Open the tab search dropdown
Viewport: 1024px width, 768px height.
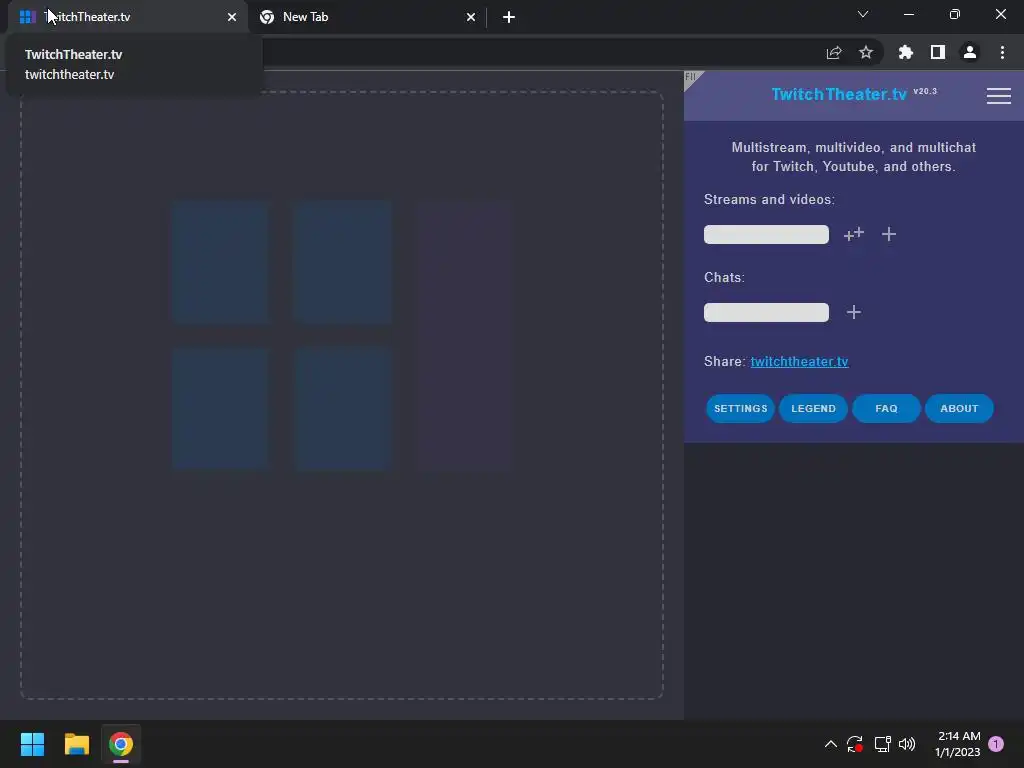click(863, 14)
